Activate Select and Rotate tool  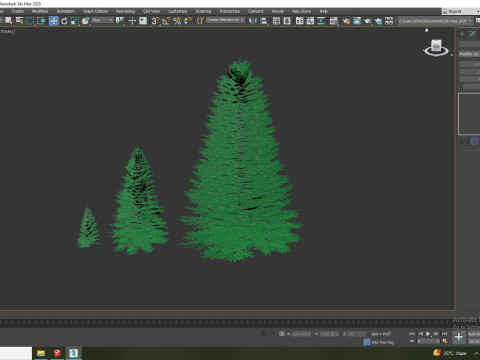(64, 21)
